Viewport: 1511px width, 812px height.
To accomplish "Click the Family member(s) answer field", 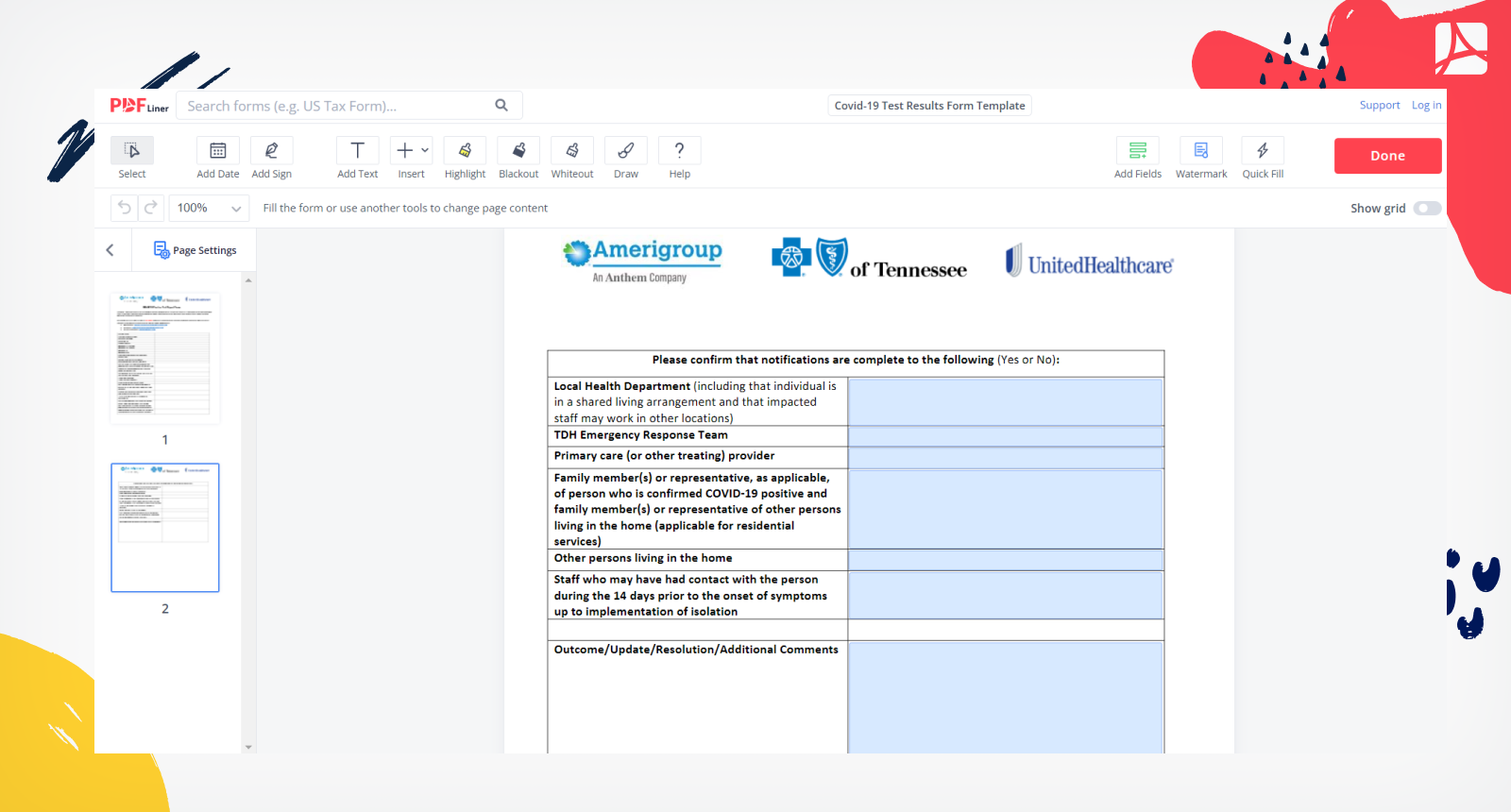I will click(1005, 509).
